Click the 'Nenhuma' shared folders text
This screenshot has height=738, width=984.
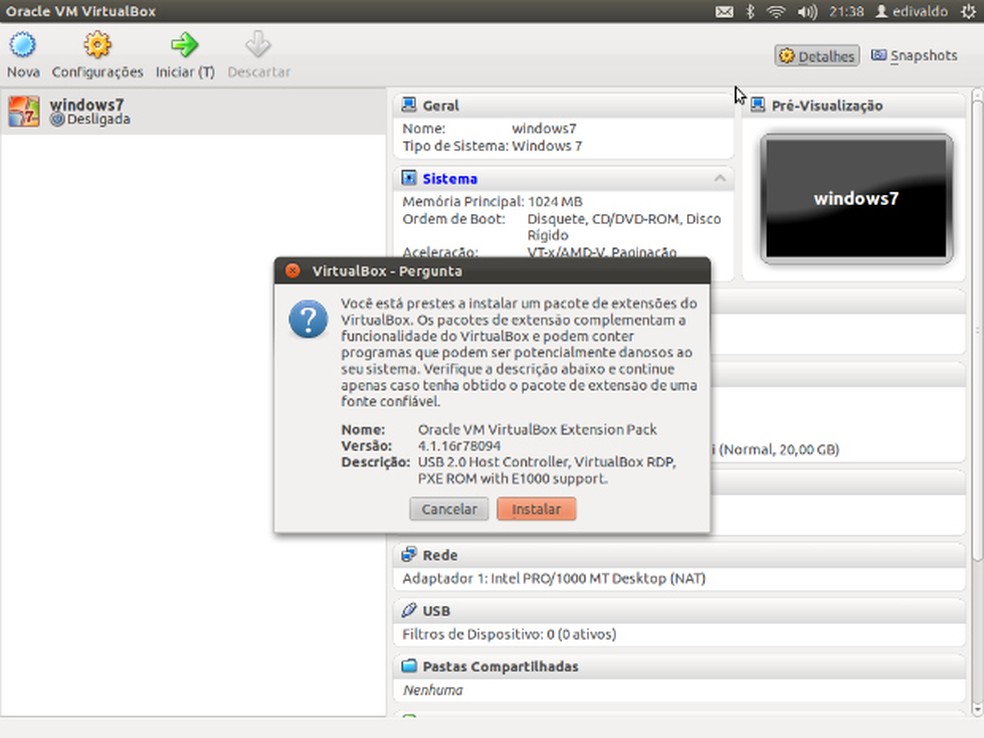433,690
